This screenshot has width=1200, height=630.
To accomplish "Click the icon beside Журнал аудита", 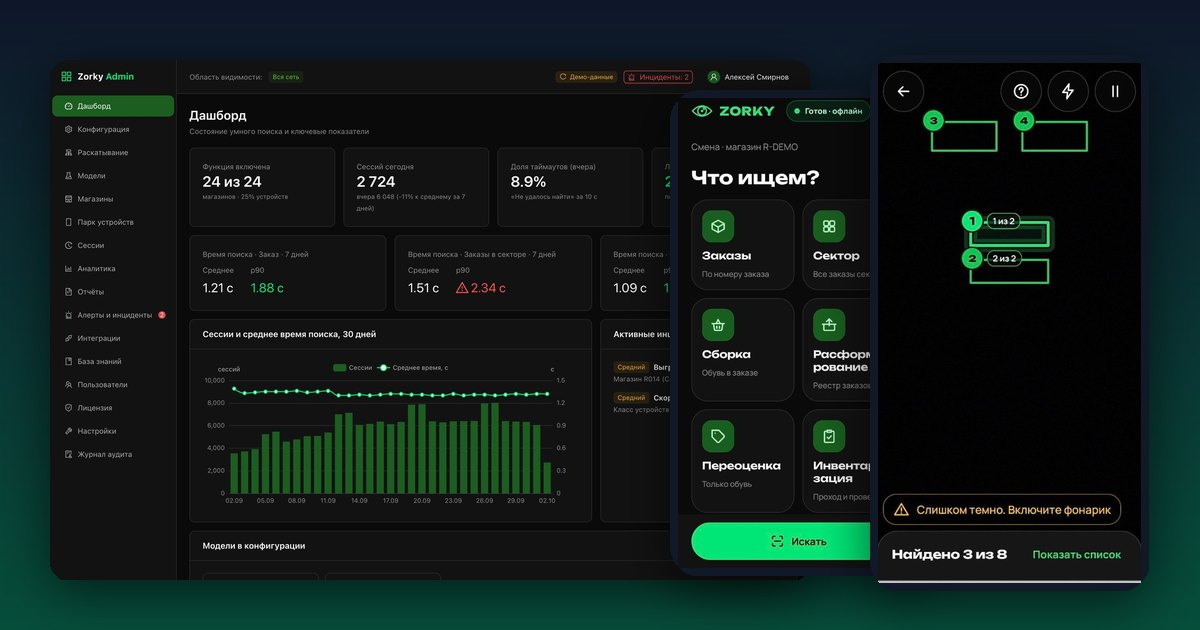I will pyautogui.click(x=68, y=454).
